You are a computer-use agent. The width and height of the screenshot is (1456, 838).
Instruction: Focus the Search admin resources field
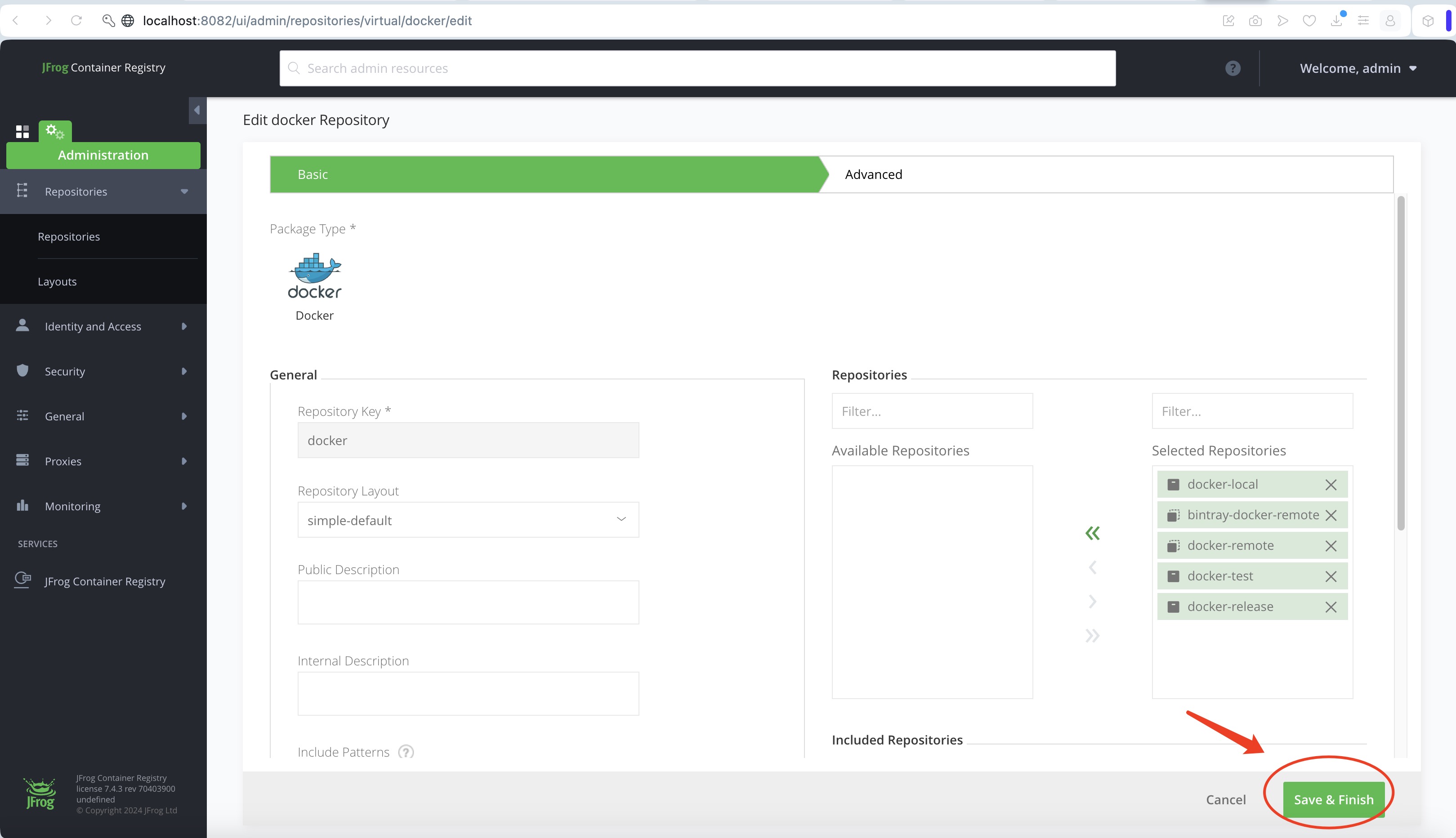point(697,68)
